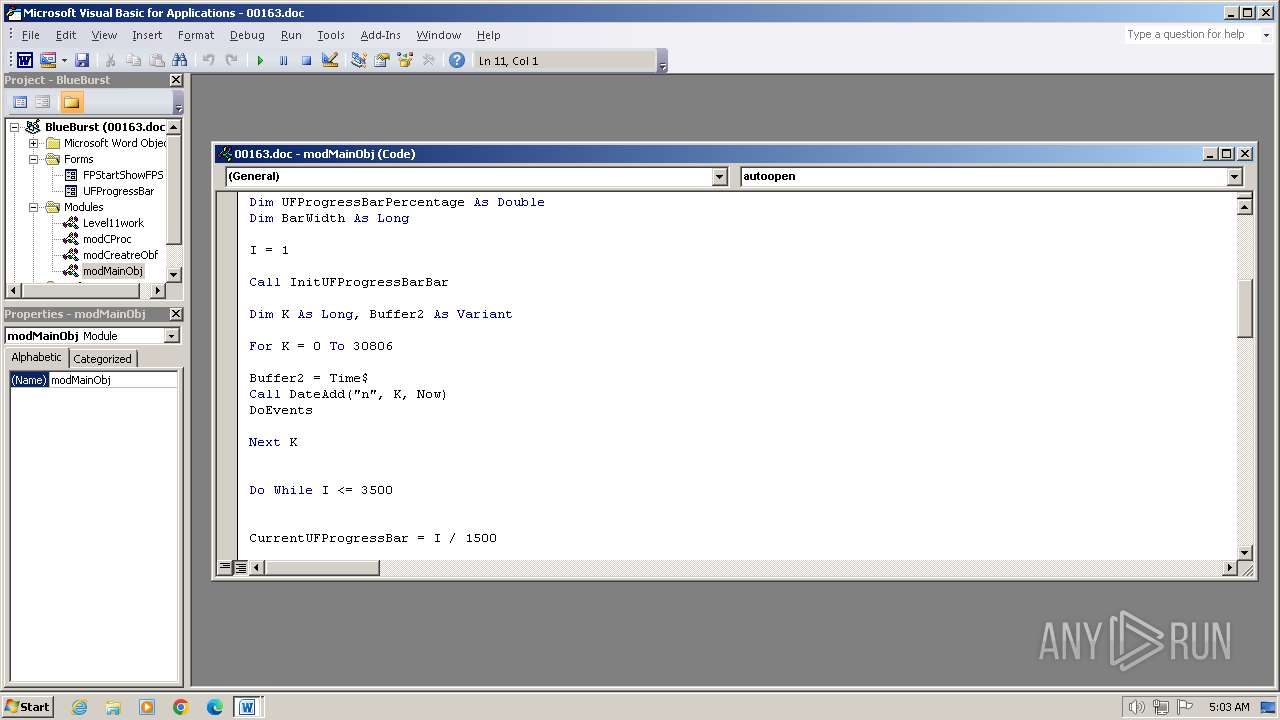
Task: Close the Project - BlueBurst panel
Action: (176, 80)
